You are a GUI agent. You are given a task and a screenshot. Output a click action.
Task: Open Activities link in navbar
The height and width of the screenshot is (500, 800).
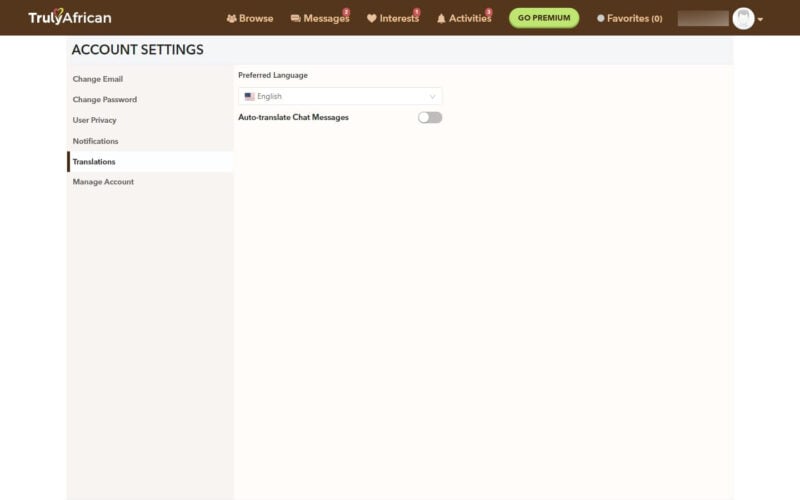(470, 18)
